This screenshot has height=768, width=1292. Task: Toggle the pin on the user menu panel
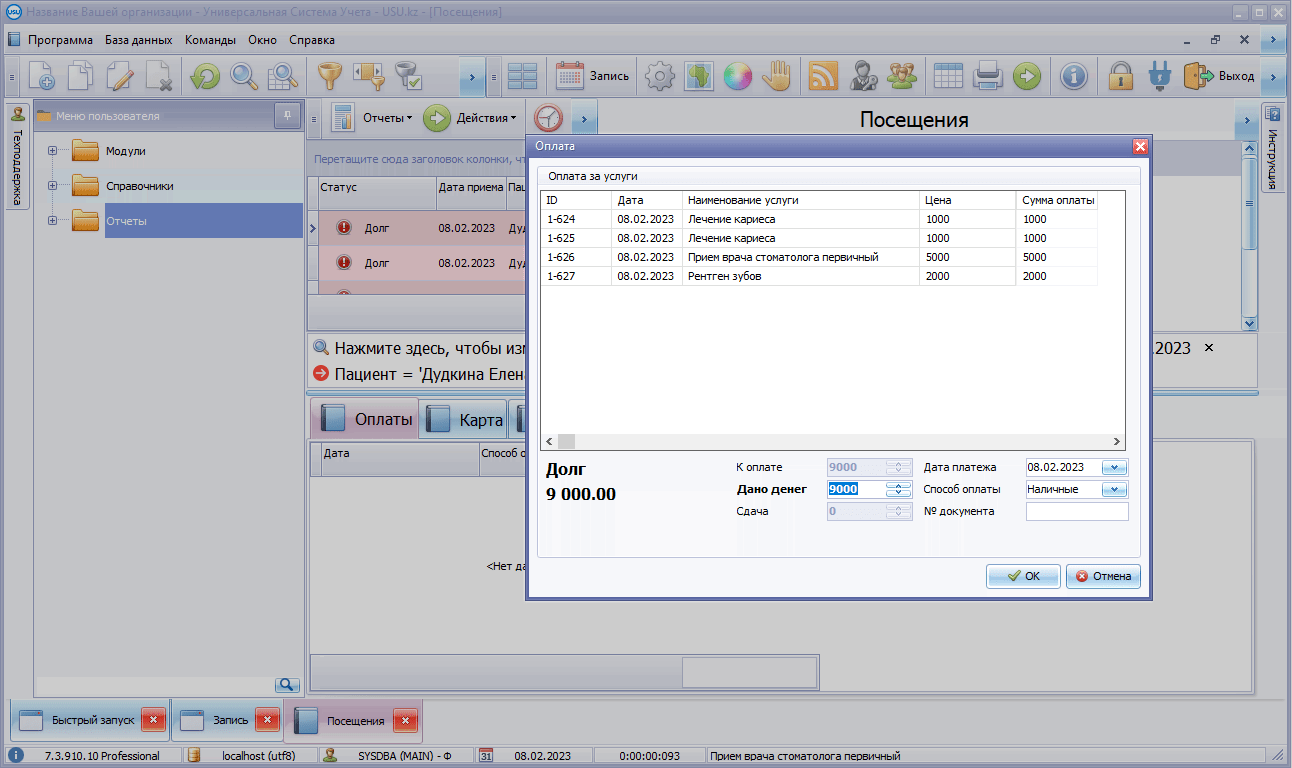click(x=287, y=116)
